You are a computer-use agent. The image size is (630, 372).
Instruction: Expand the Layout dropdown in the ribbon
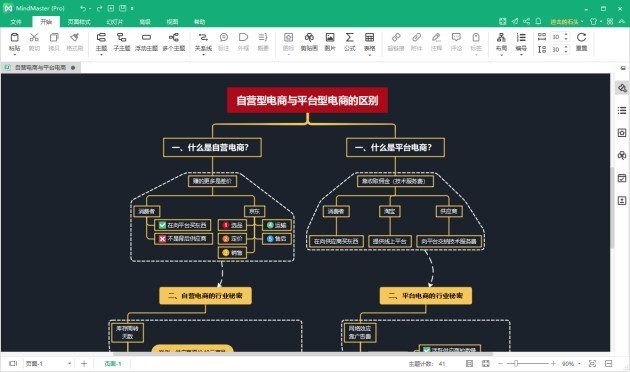point(501,42)
